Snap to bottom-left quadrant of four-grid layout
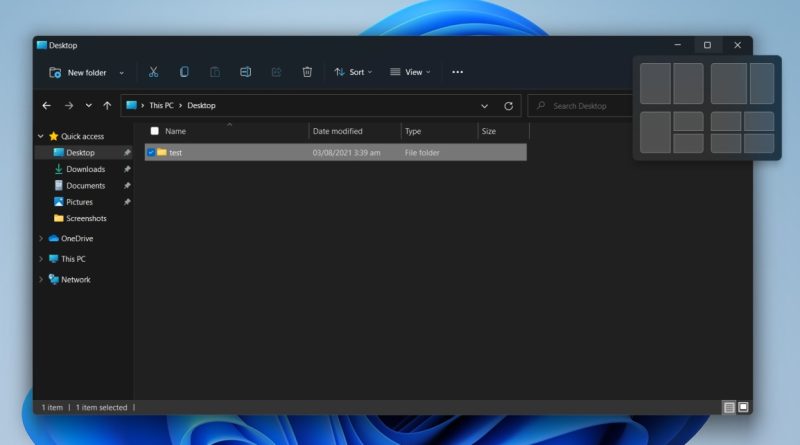Image resolution: width=800 pixels, height=445 pixels. point(726,143)
